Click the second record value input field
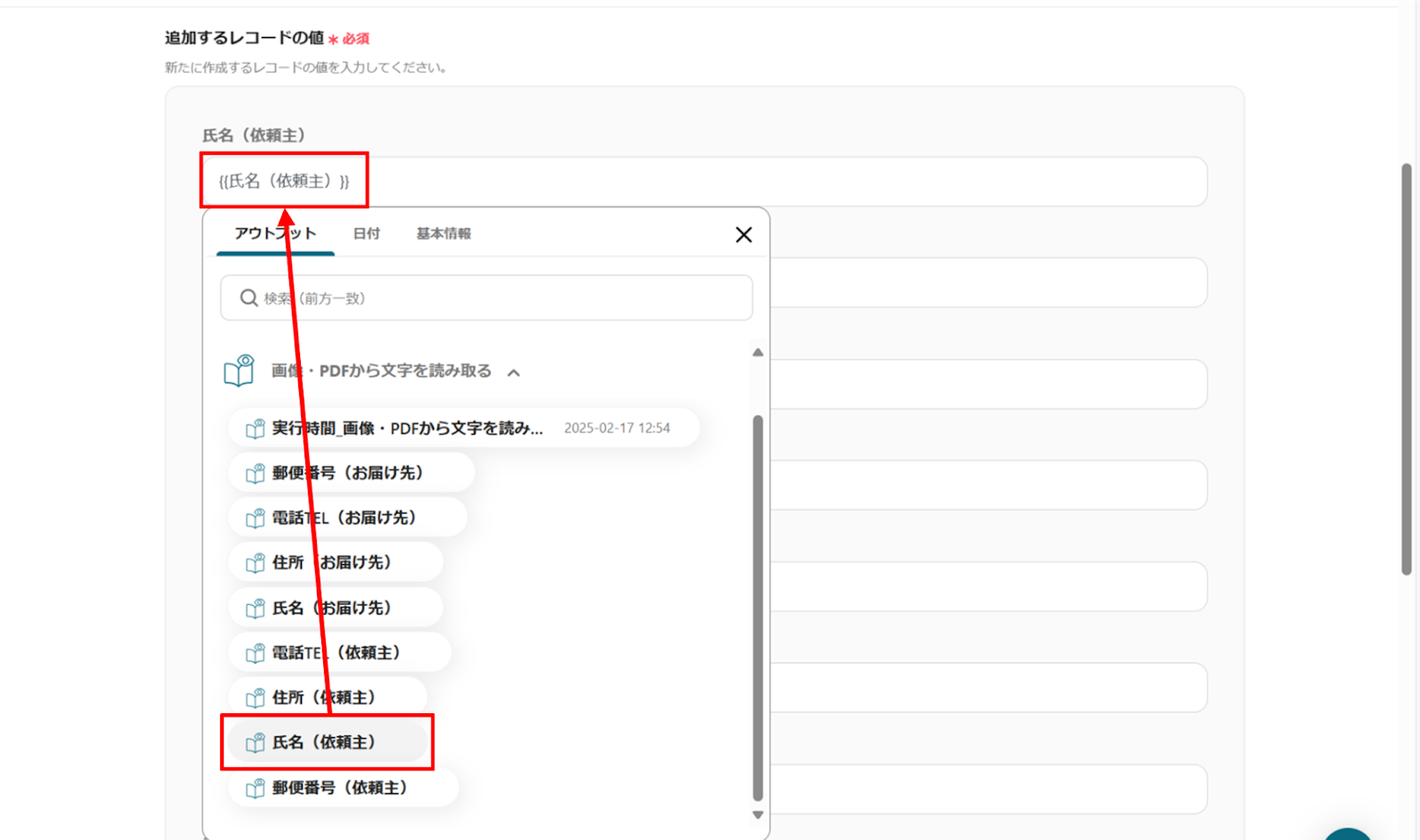Screen dimensions: 1420x840 [x=989, y=283]
